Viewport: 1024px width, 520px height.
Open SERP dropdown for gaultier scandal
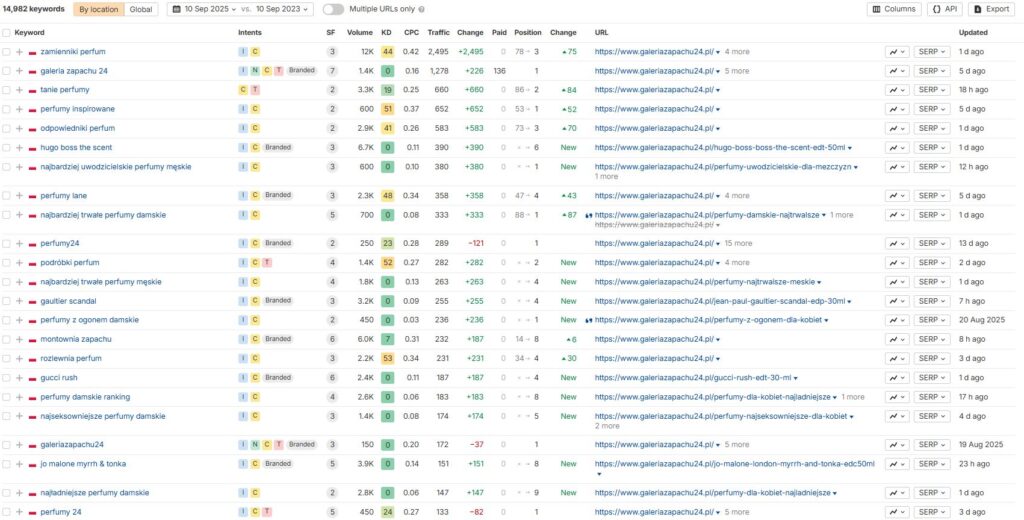[x=932, y=301]
